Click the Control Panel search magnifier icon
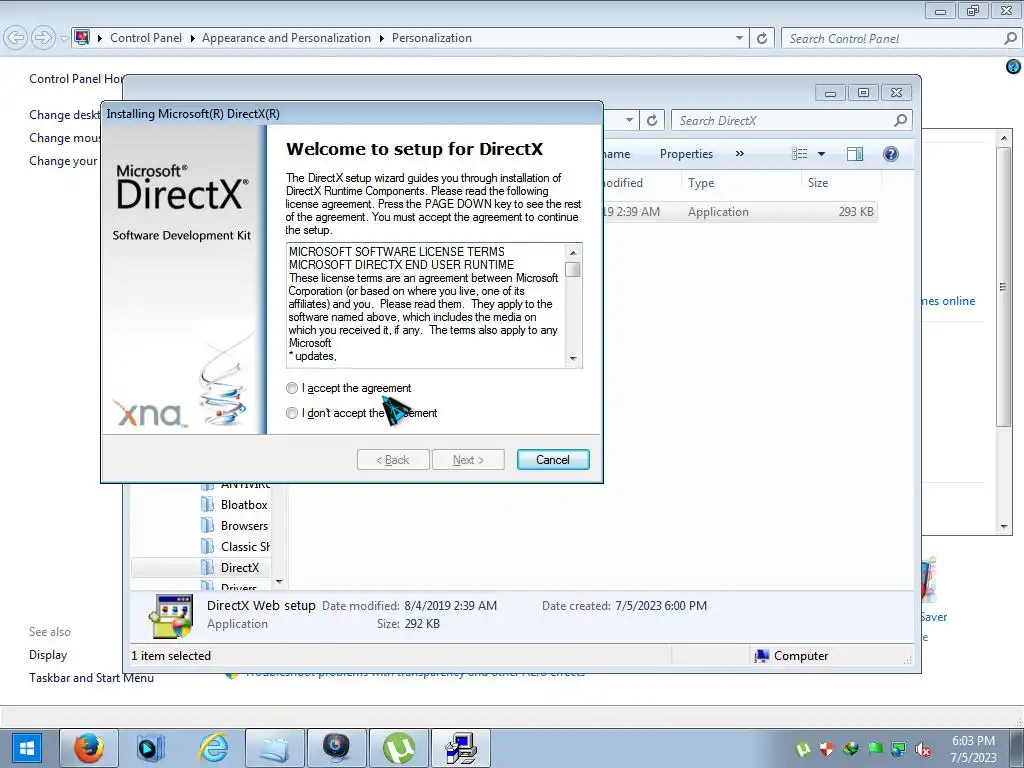 point(1010,39)
